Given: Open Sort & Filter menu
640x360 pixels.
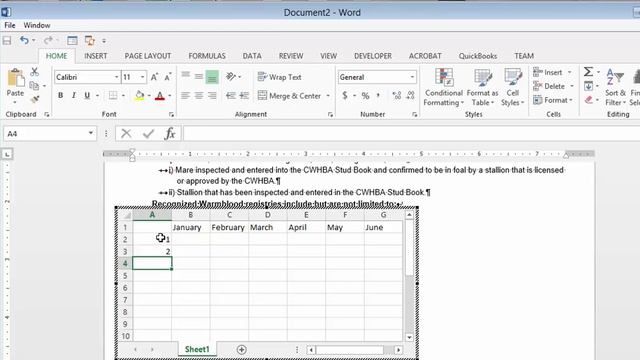Looking at the screenshot, I should coord(616,87).
